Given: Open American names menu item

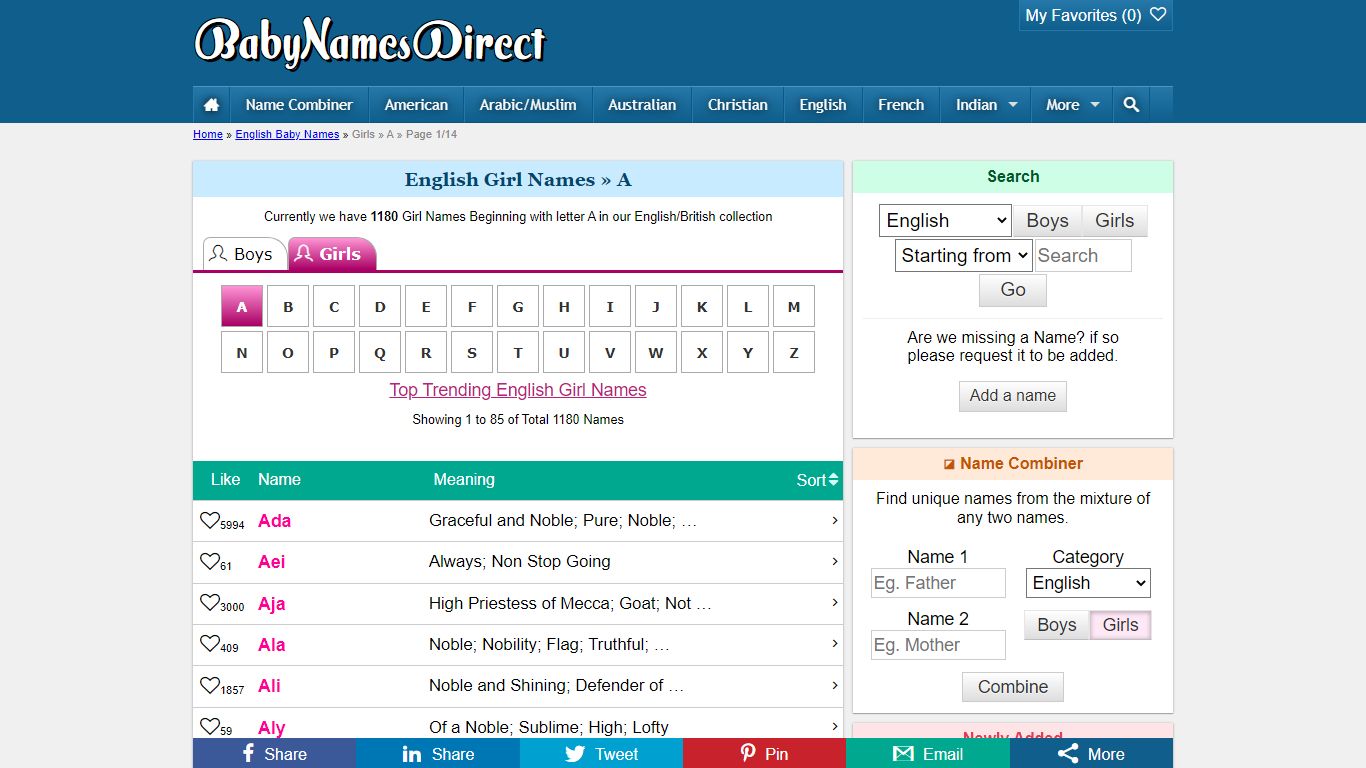Looking at the screenshot, I should click(416, 104).
